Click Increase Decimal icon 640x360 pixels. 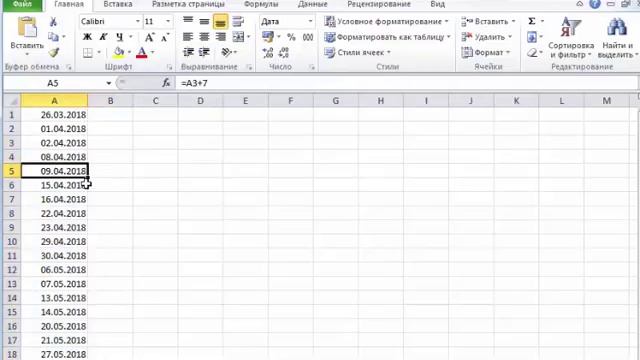pos(268,53)
